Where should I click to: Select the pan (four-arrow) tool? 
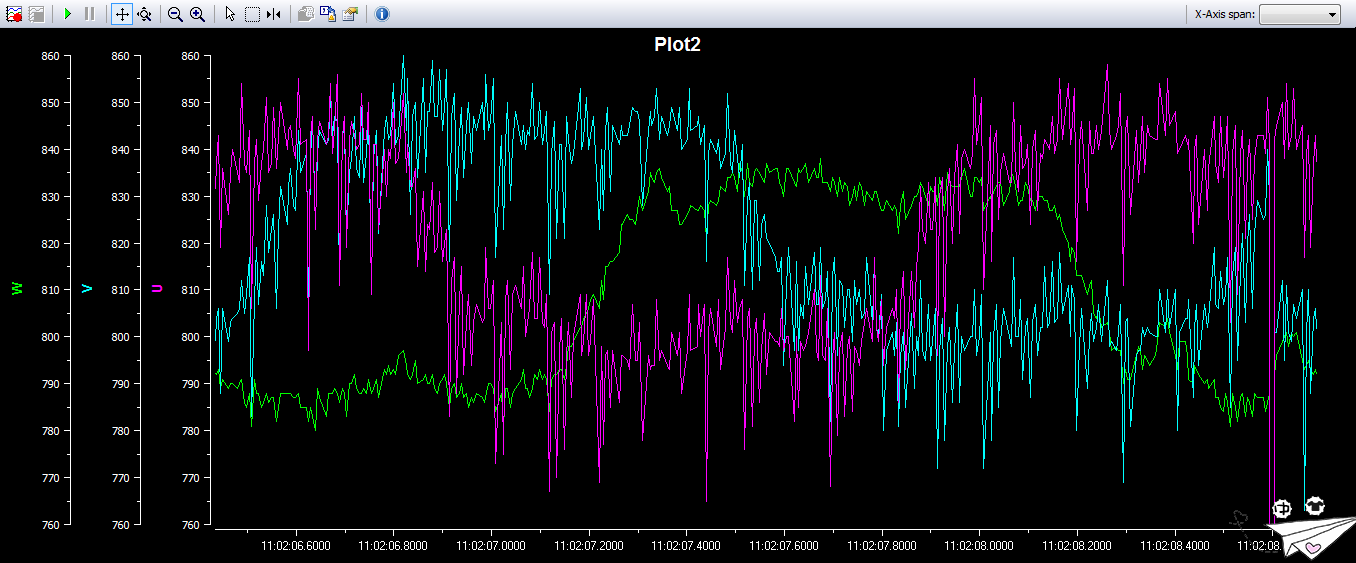pos(121,14)
